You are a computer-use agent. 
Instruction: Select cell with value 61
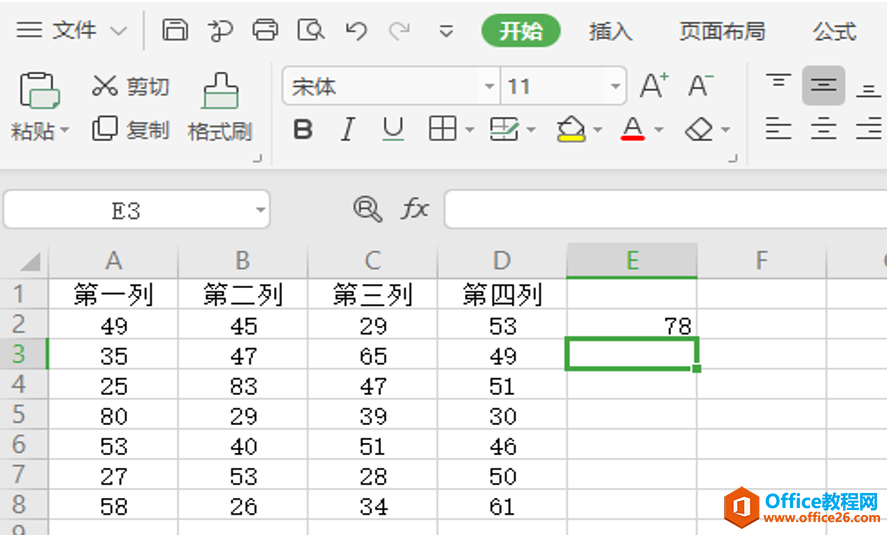pyautogui.click(x=502, y=504)
